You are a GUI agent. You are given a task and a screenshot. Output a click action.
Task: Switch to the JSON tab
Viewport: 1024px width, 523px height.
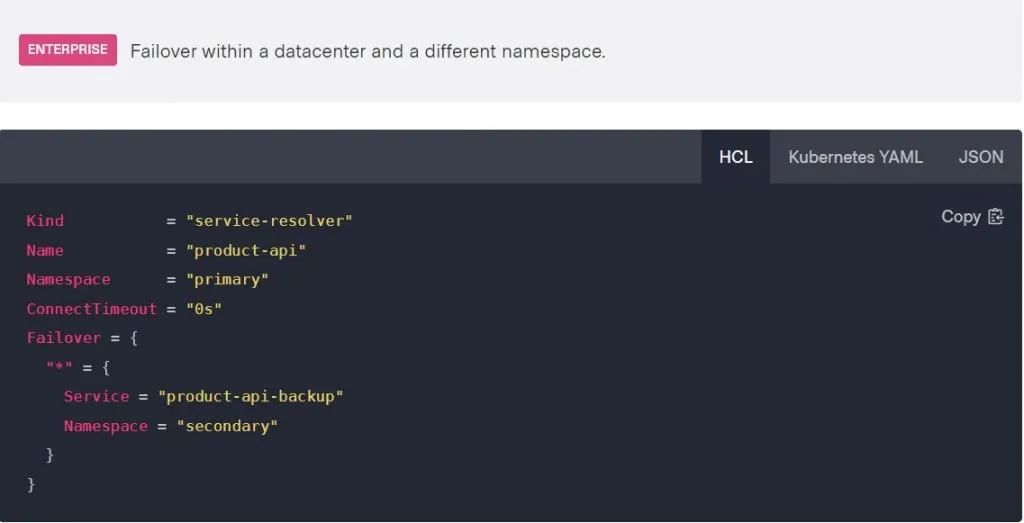(x=981, y=157)
